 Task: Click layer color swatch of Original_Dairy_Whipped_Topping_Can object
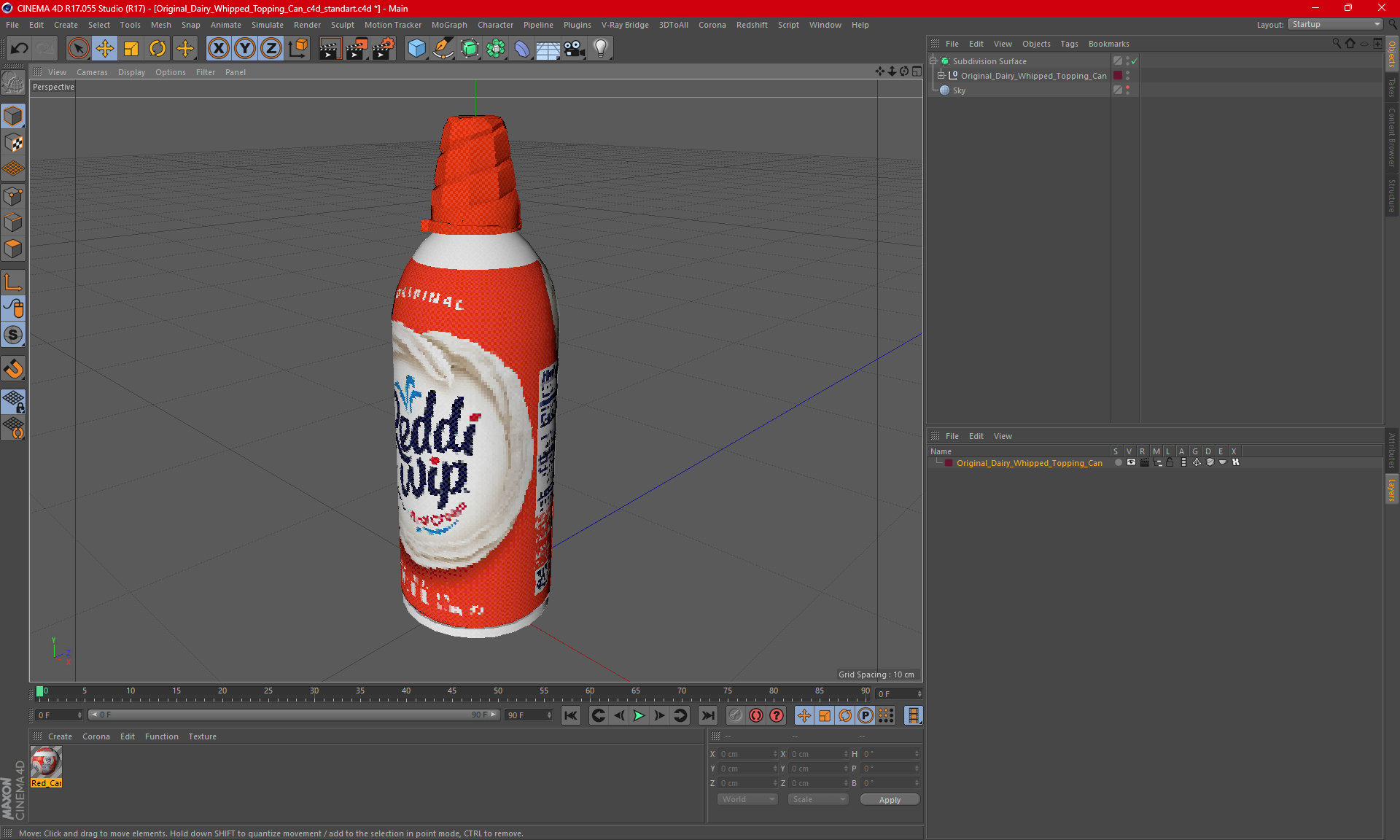(x=1117, y=75)
